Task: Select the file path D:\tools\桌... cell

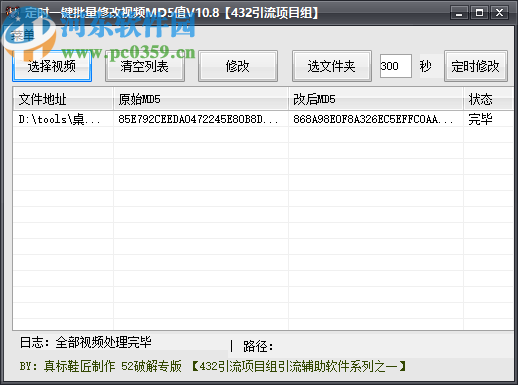Action: (x=63, y=119)
